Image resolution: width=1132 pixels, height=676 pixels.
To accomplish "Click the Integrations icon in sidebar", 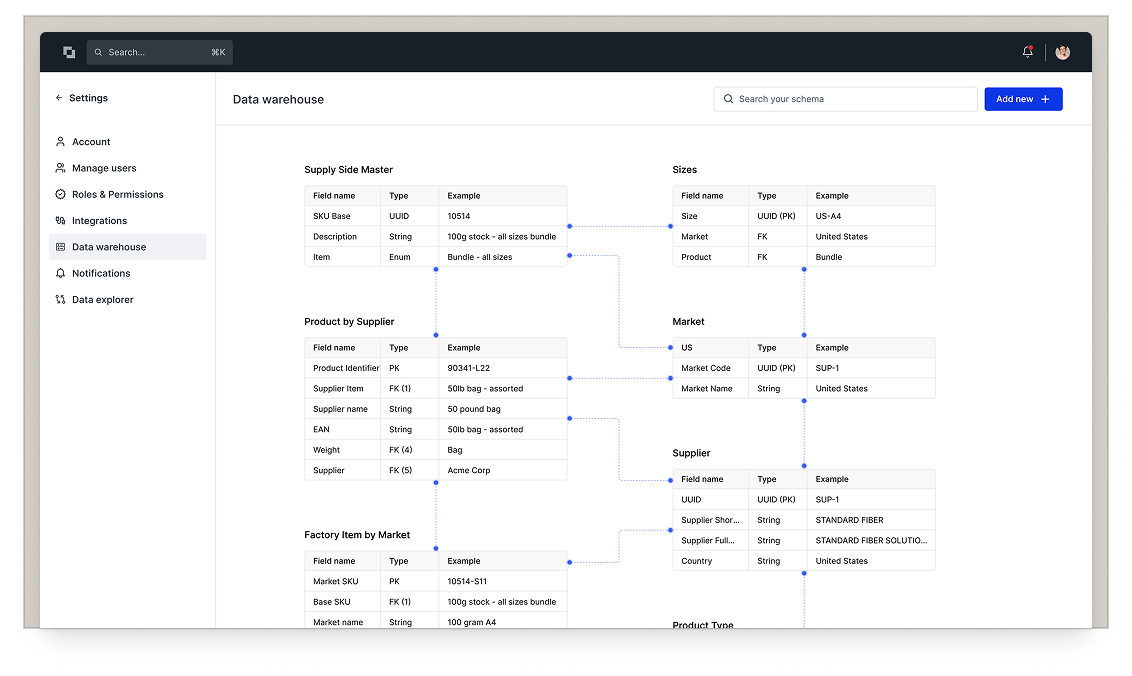I will tap(60, 221).
